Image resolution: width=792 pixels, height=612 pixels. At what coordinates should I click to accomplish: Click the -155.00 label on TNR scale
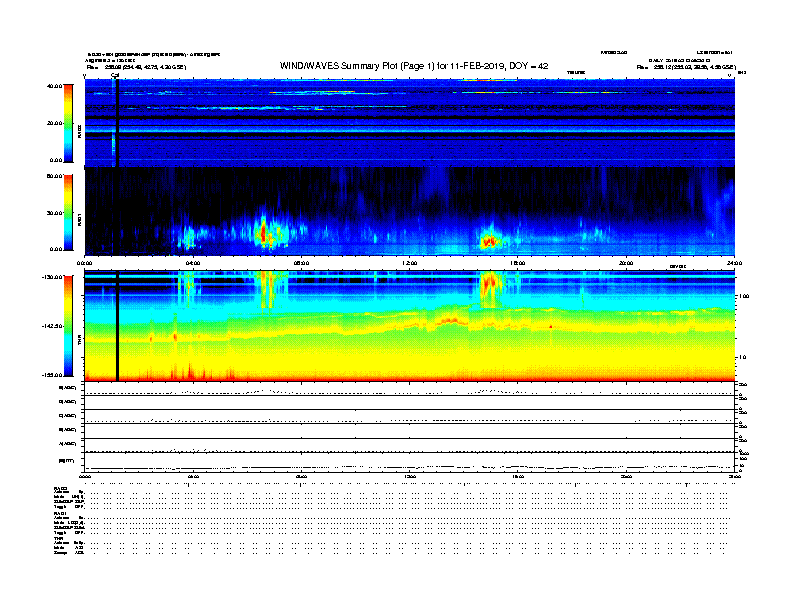coord(52,375)
